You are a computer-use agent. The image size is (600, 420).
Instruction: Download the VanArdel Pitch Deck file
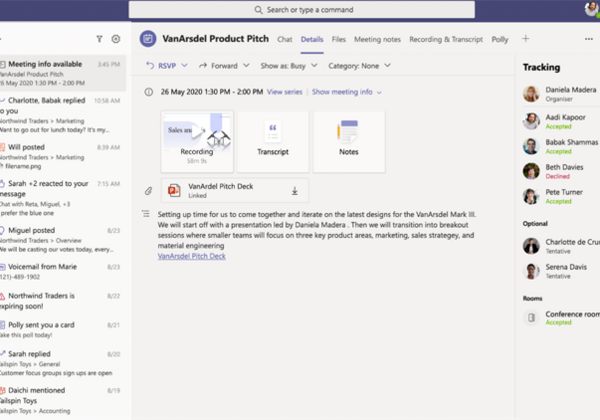click(295, 190)
